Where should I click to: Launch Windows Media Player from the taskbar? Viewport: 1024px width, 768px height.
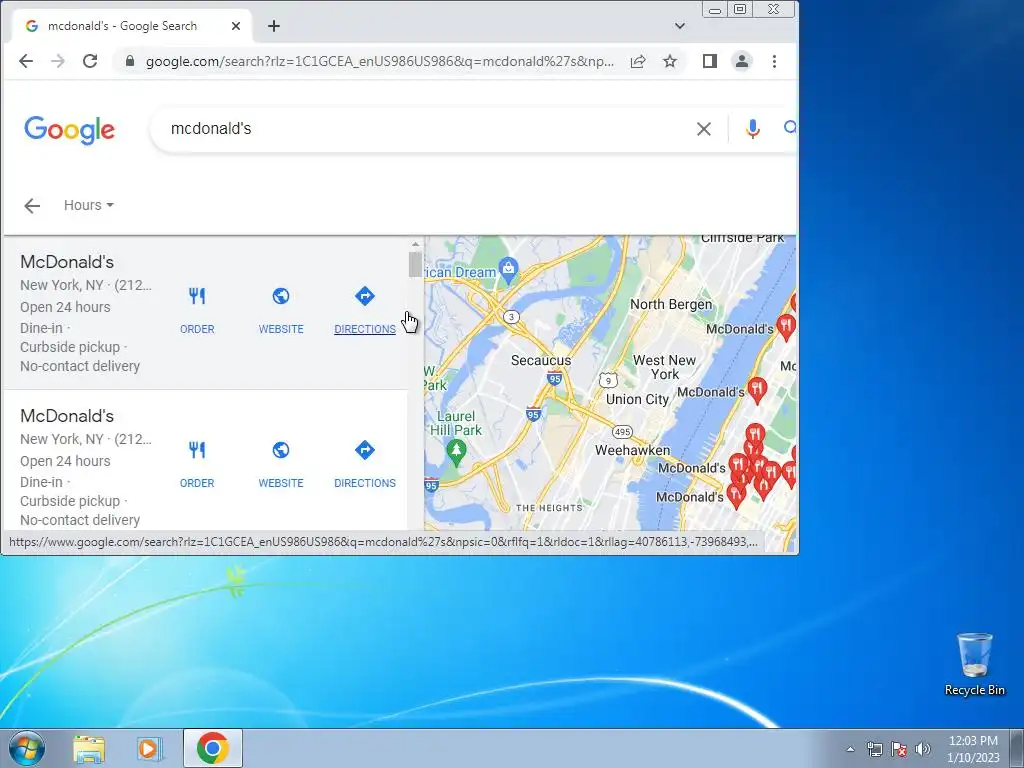click(x=150, y=748)
